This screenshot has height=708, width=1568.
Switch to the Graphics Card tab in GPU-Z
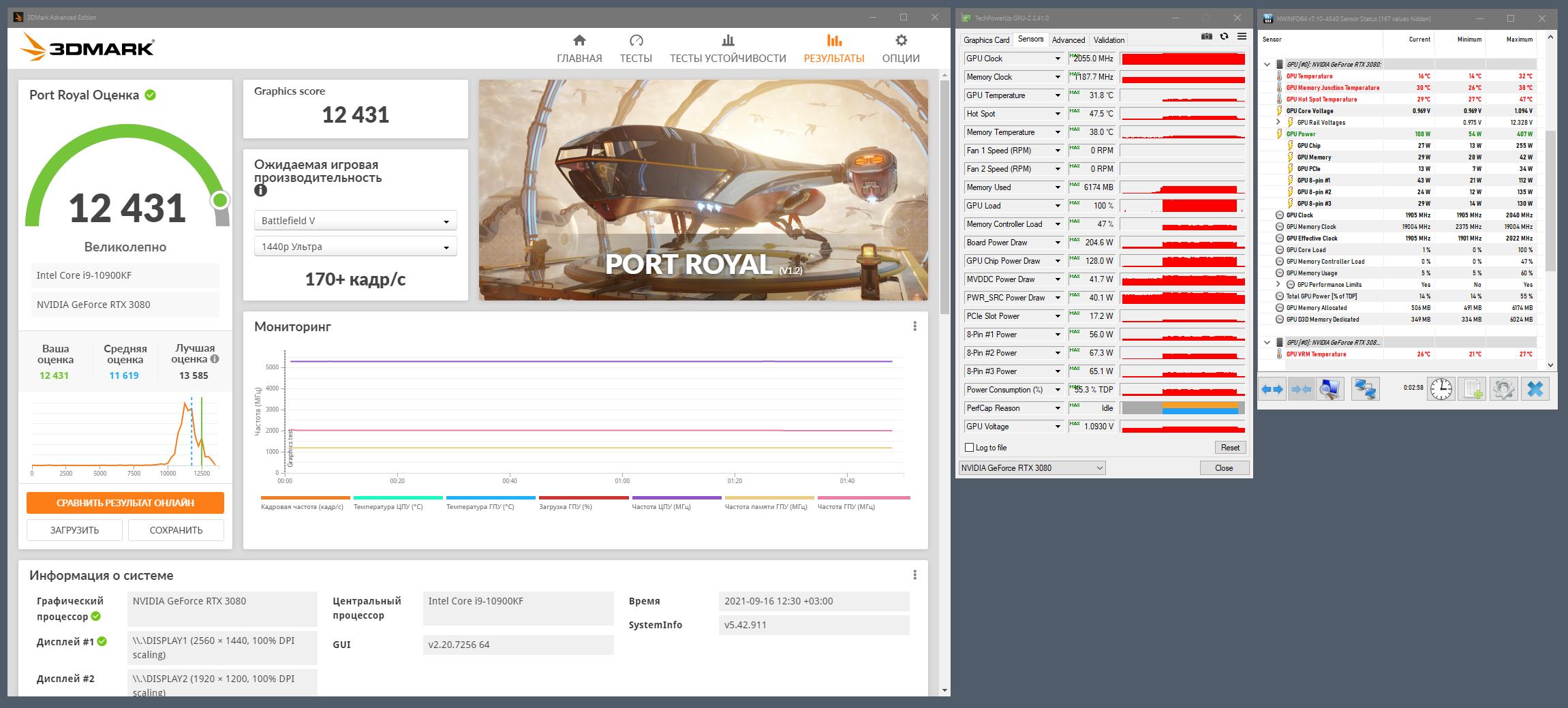click(x=986, y=40)
